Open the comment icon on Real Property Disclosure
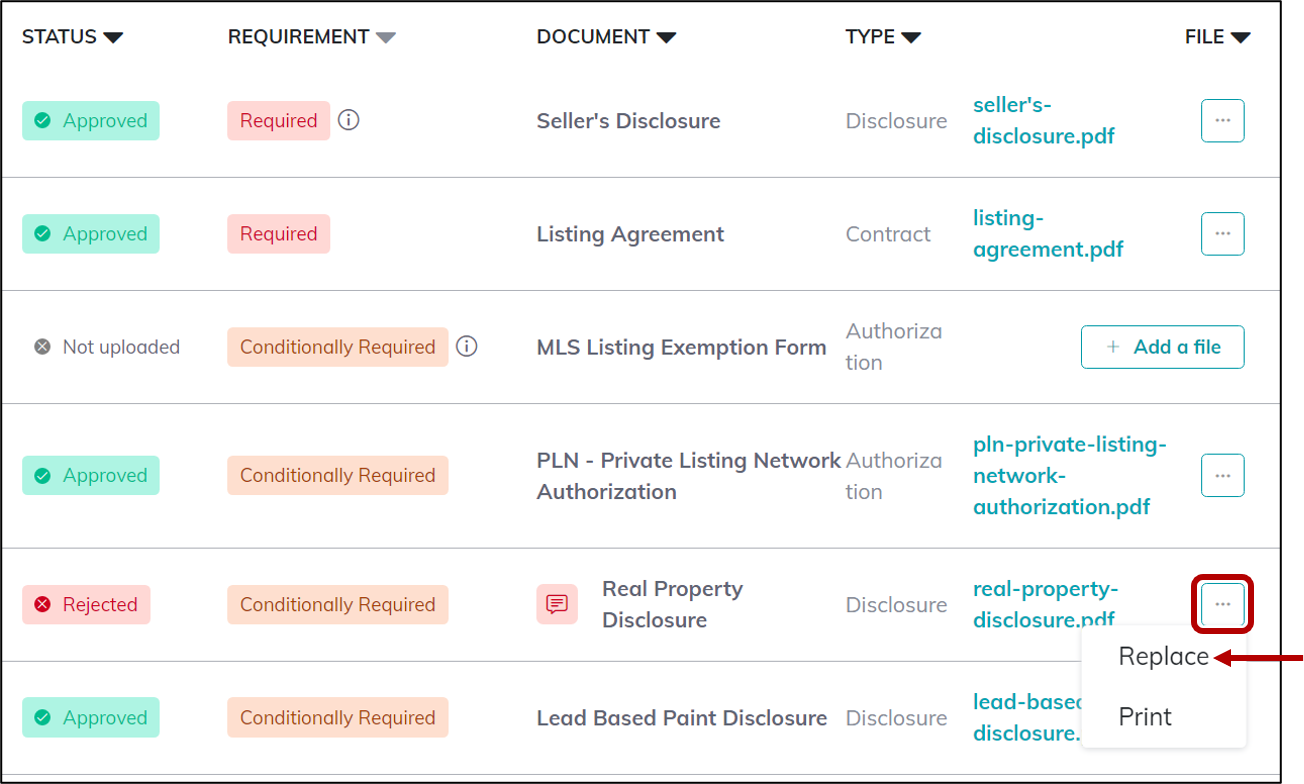The height and width of the screenshot is (784, 1304). [556, 604]
